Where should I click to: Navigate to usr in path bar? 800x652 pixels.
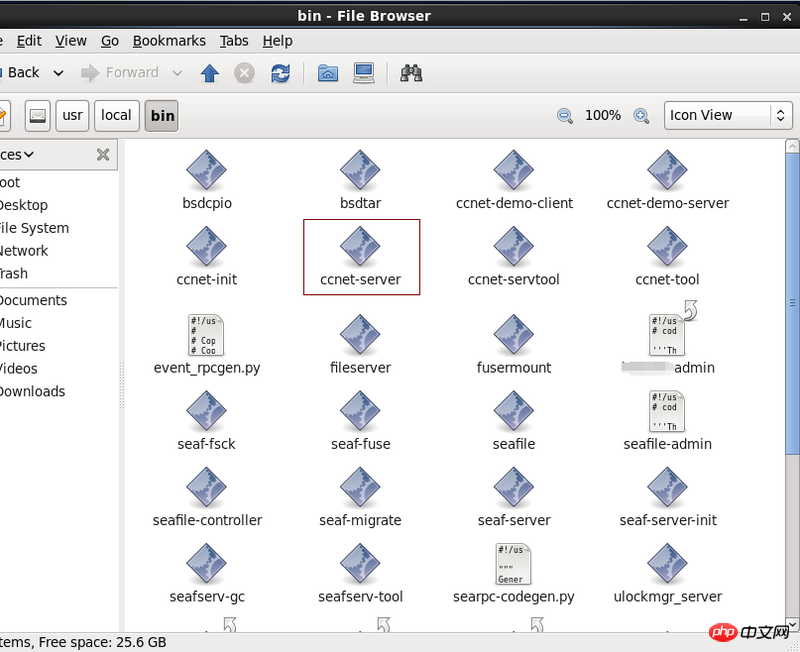pyautogui.click(x=72, y=116)
